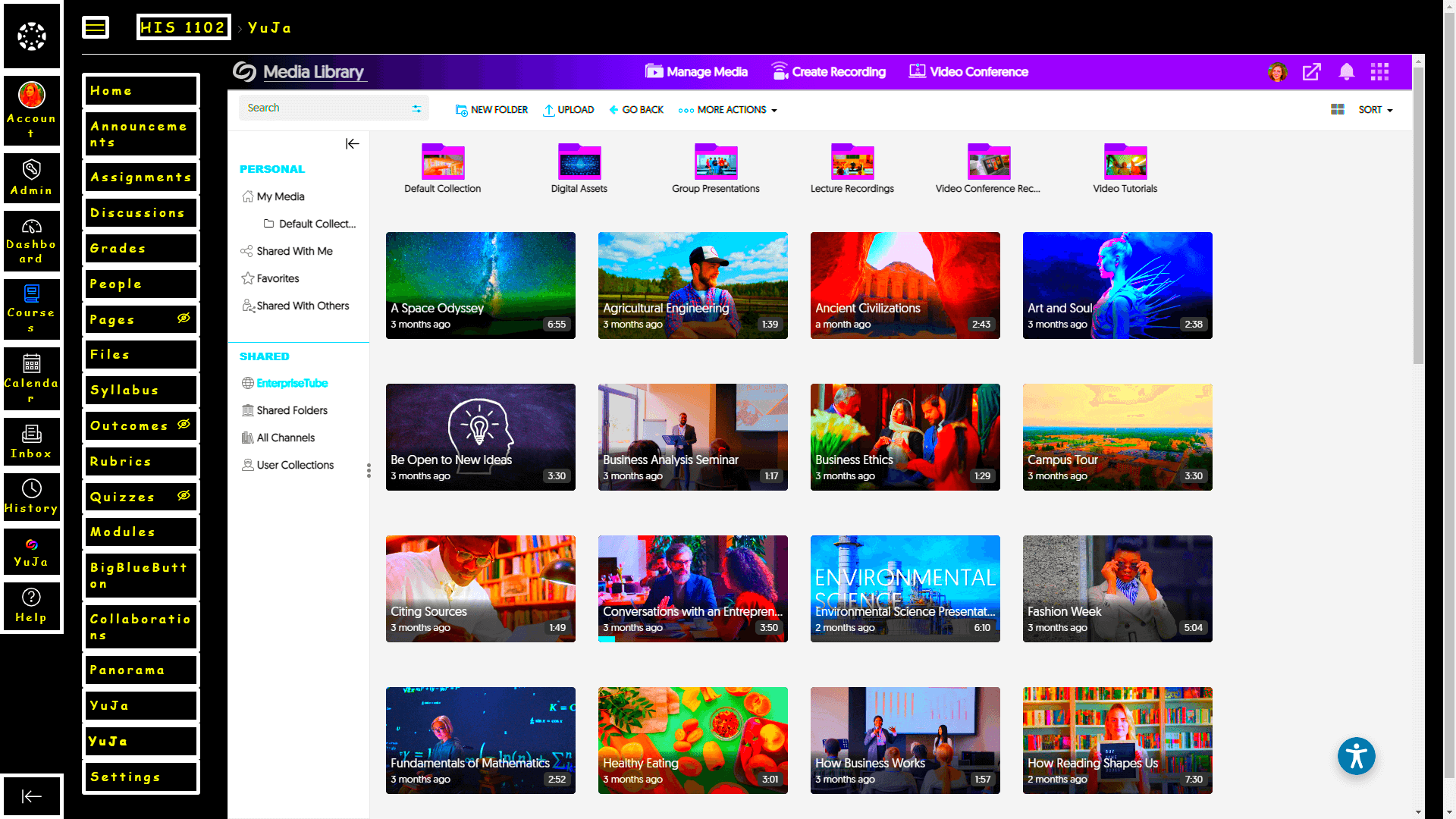Open the Video Tutorials folder

point(1125,168)
